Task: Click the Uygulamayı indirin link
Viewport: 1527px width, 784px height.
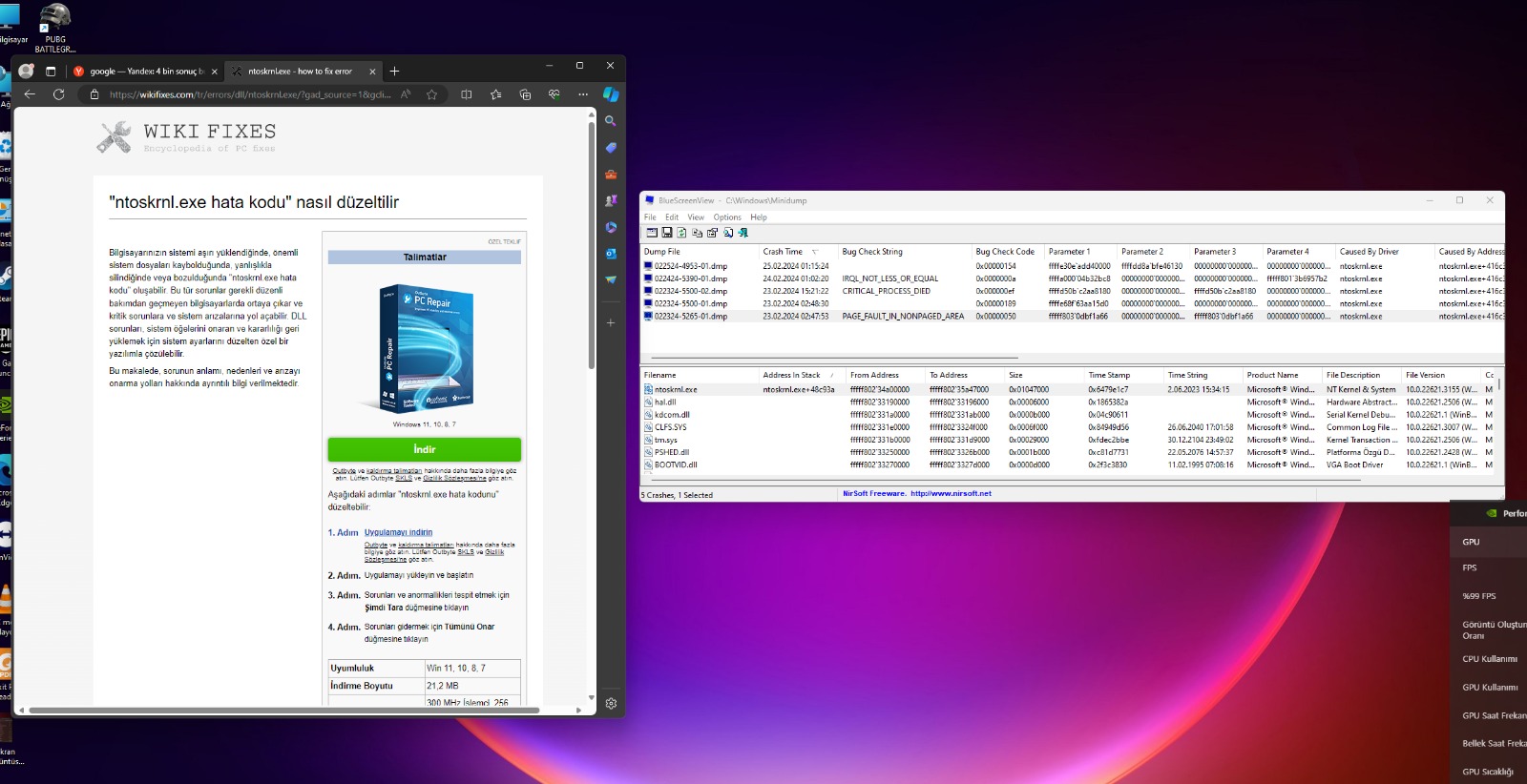Action: point(398,532)
